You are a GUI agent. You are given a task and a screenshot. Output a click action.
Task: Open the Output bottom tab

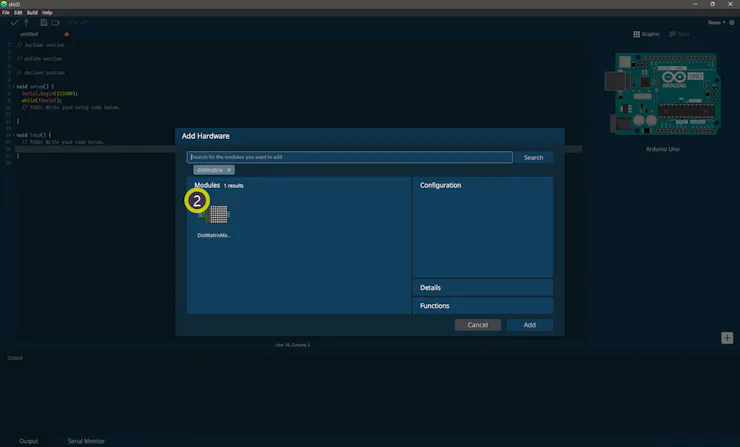[x=28, y=441]
